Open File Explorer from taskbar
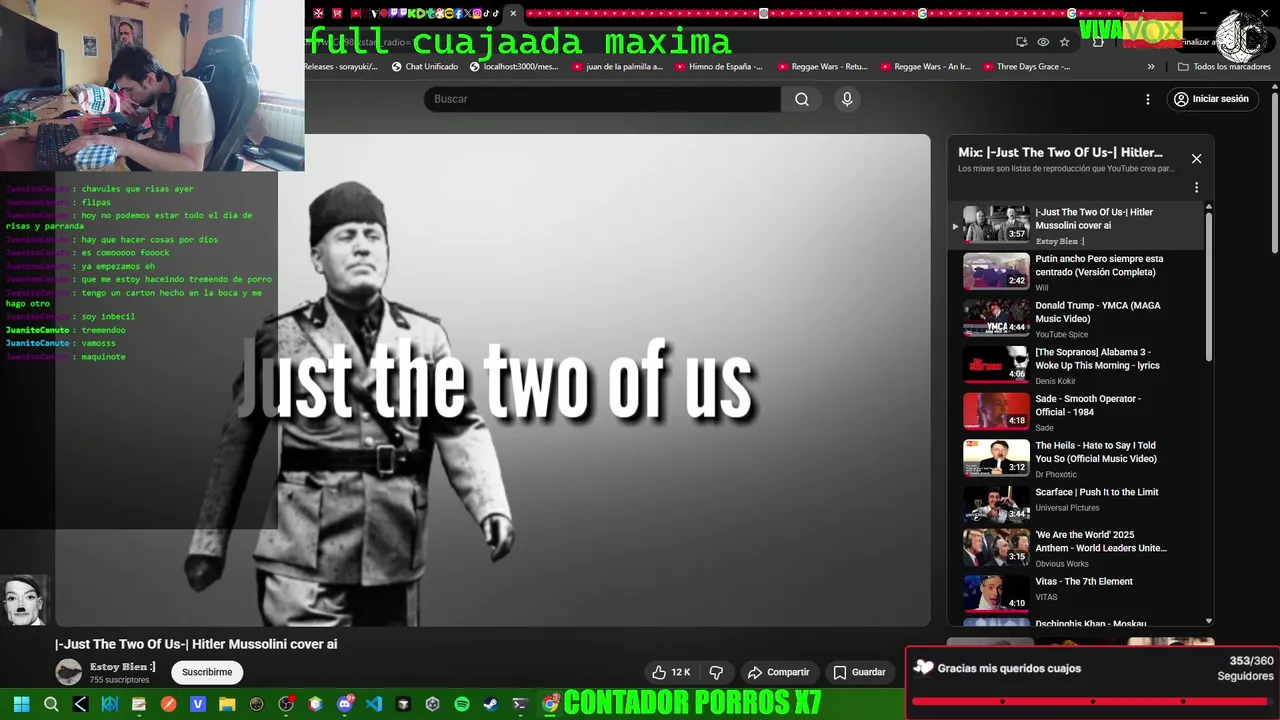 click(227, 704)
